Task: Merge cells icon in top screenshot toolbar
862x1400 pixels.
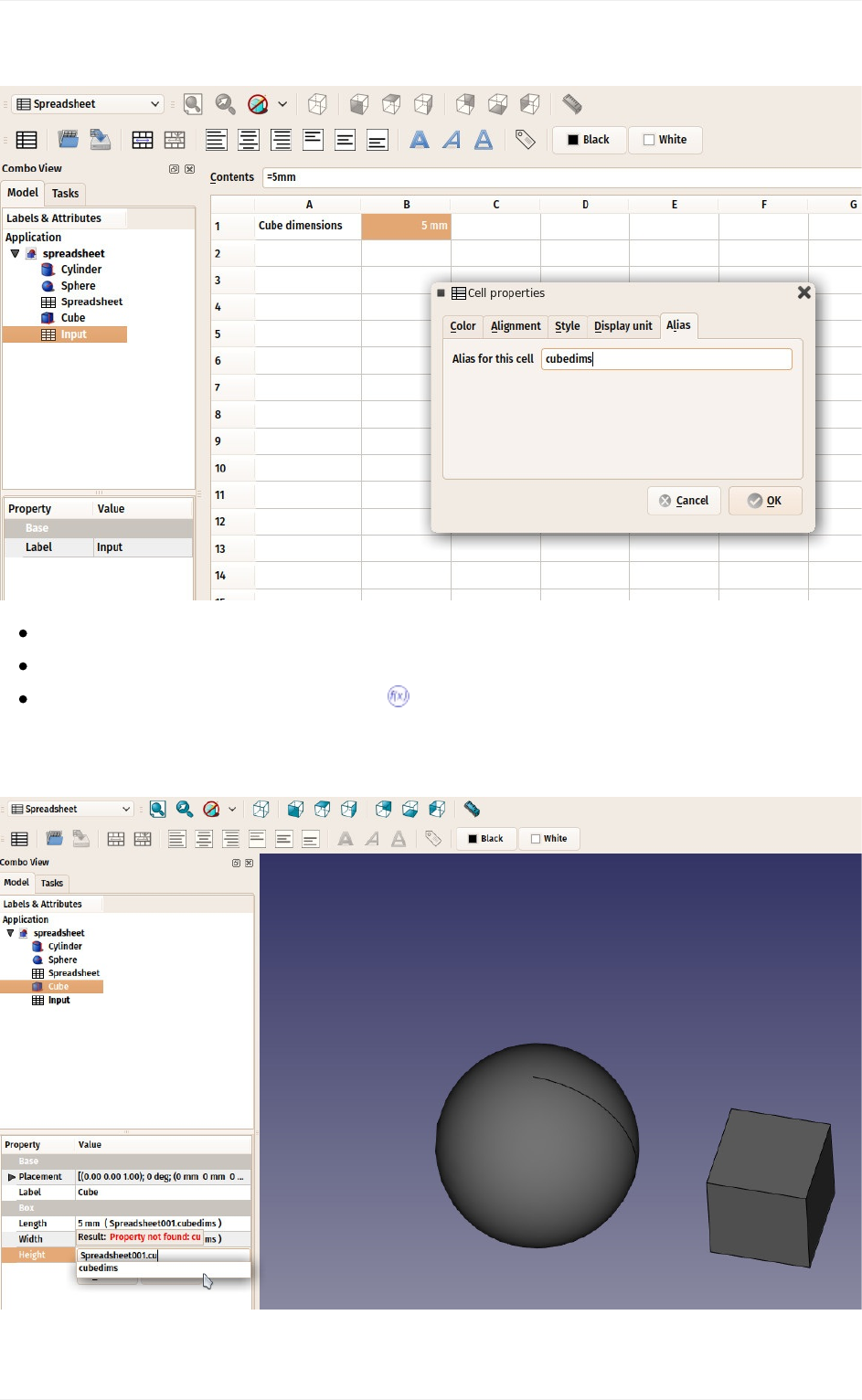Action: tap(143, 140)
